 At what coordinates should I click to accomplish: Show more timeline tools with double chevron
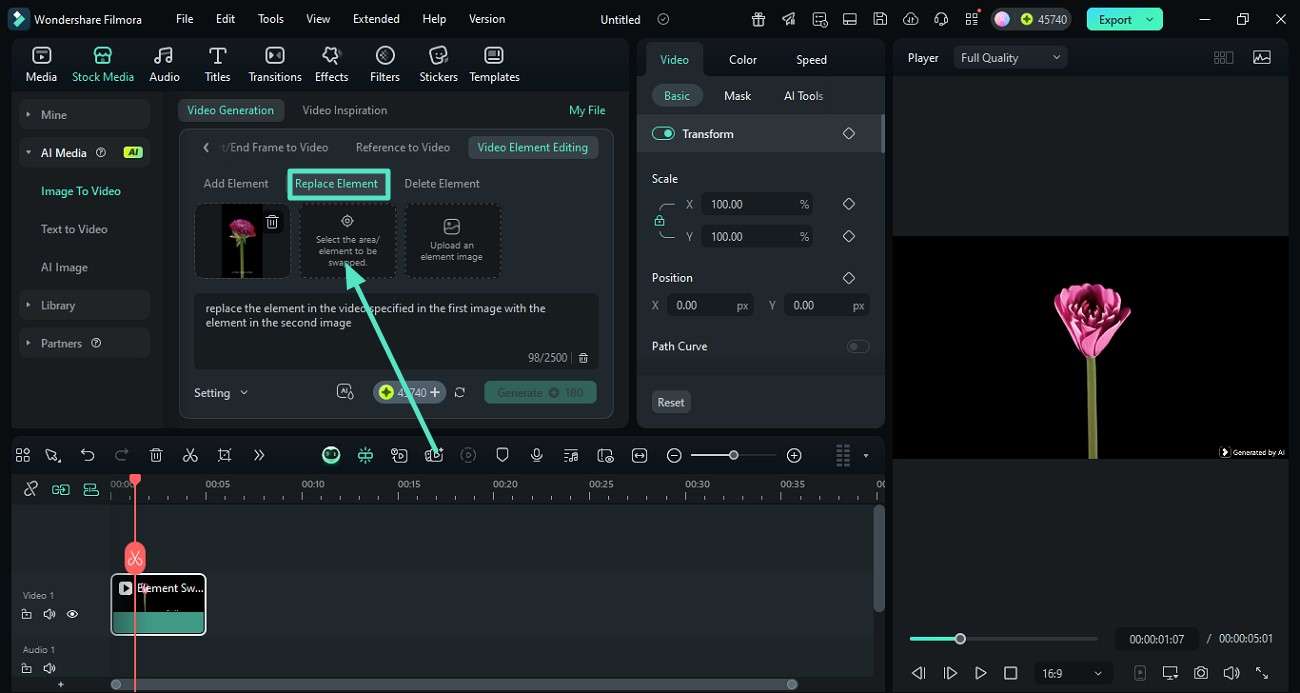point(259,455)
